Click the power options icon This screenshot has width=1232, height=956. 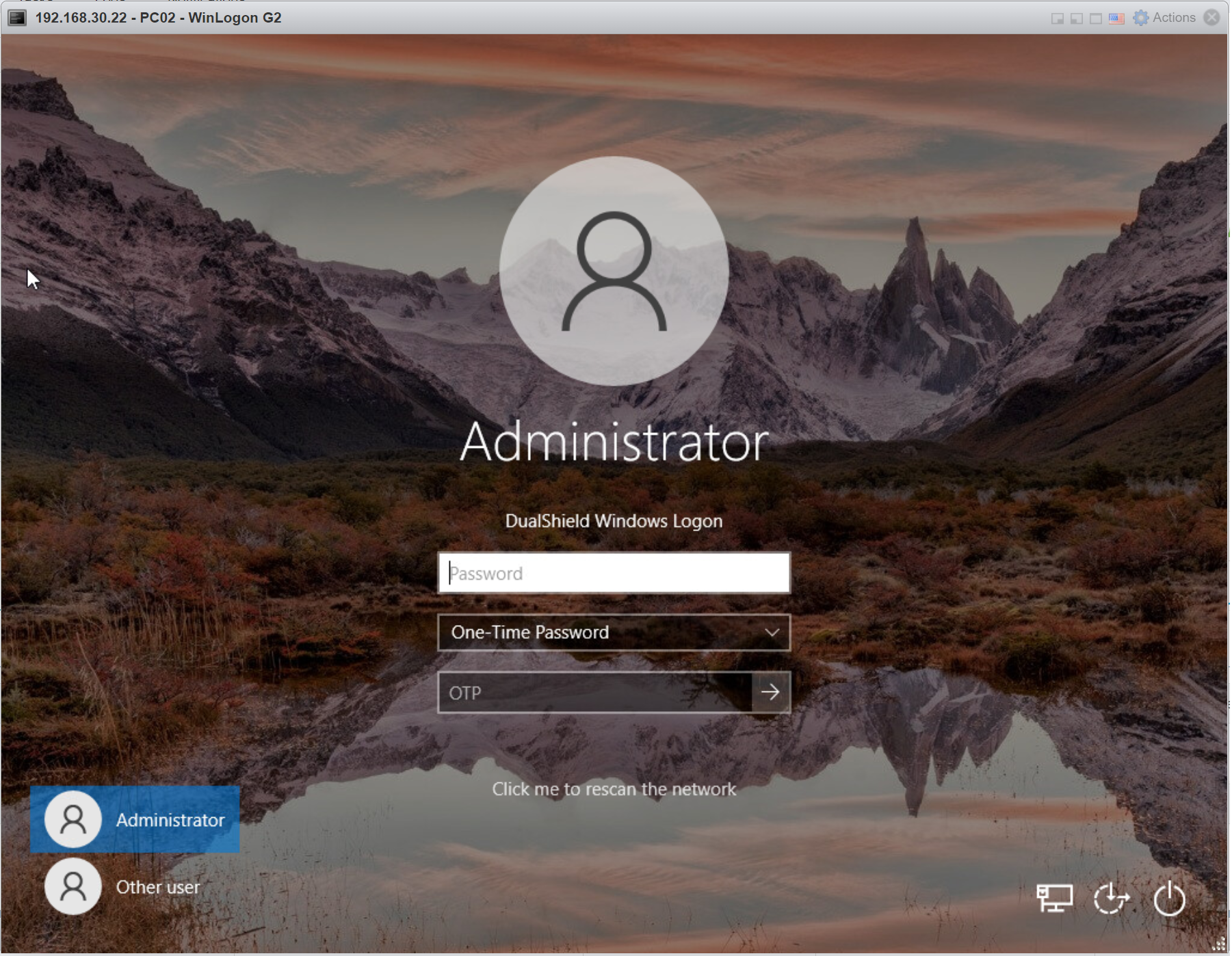point(1169,898)
